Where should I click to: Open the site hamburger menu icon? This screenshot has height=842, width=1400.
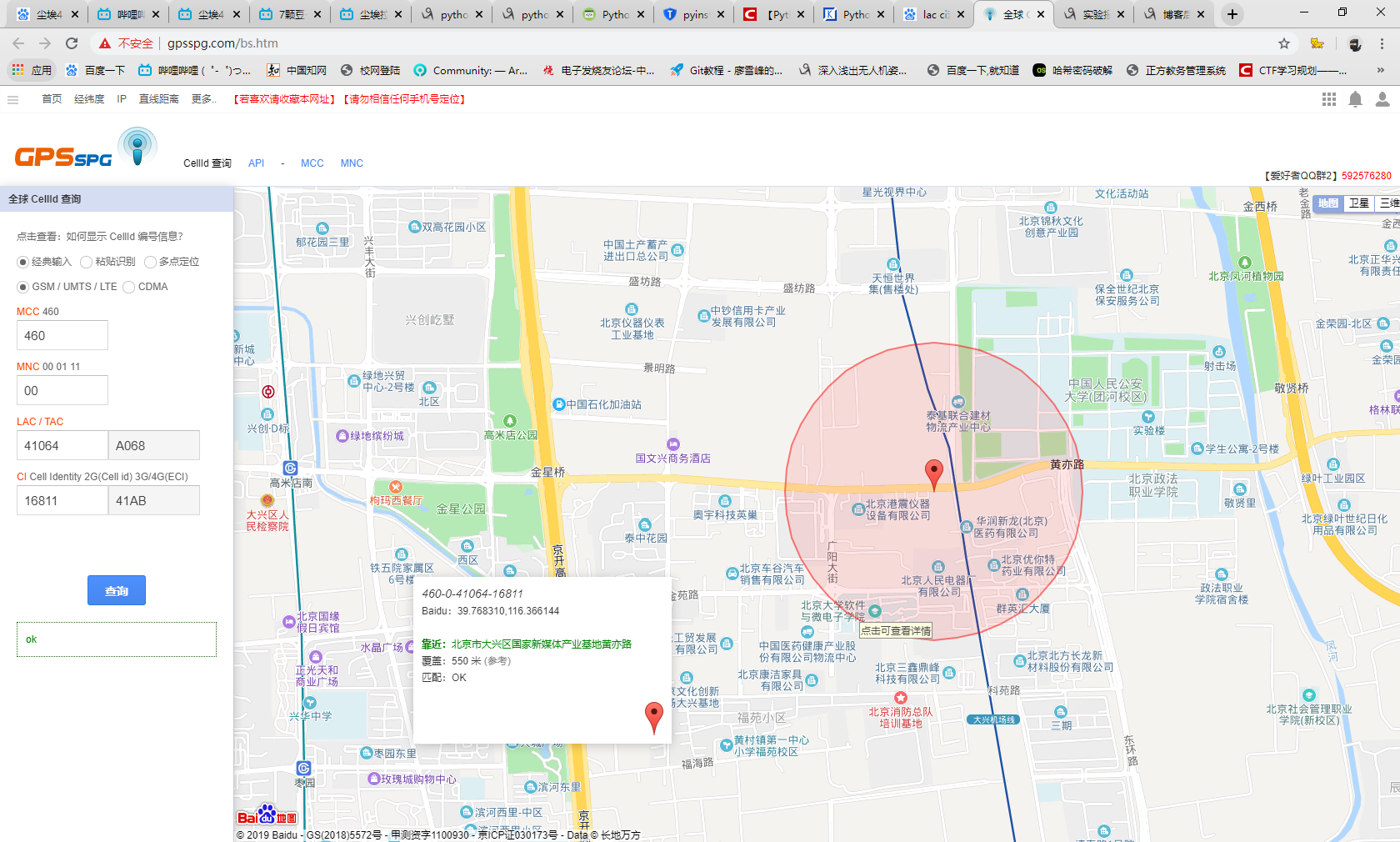[12, 99]
